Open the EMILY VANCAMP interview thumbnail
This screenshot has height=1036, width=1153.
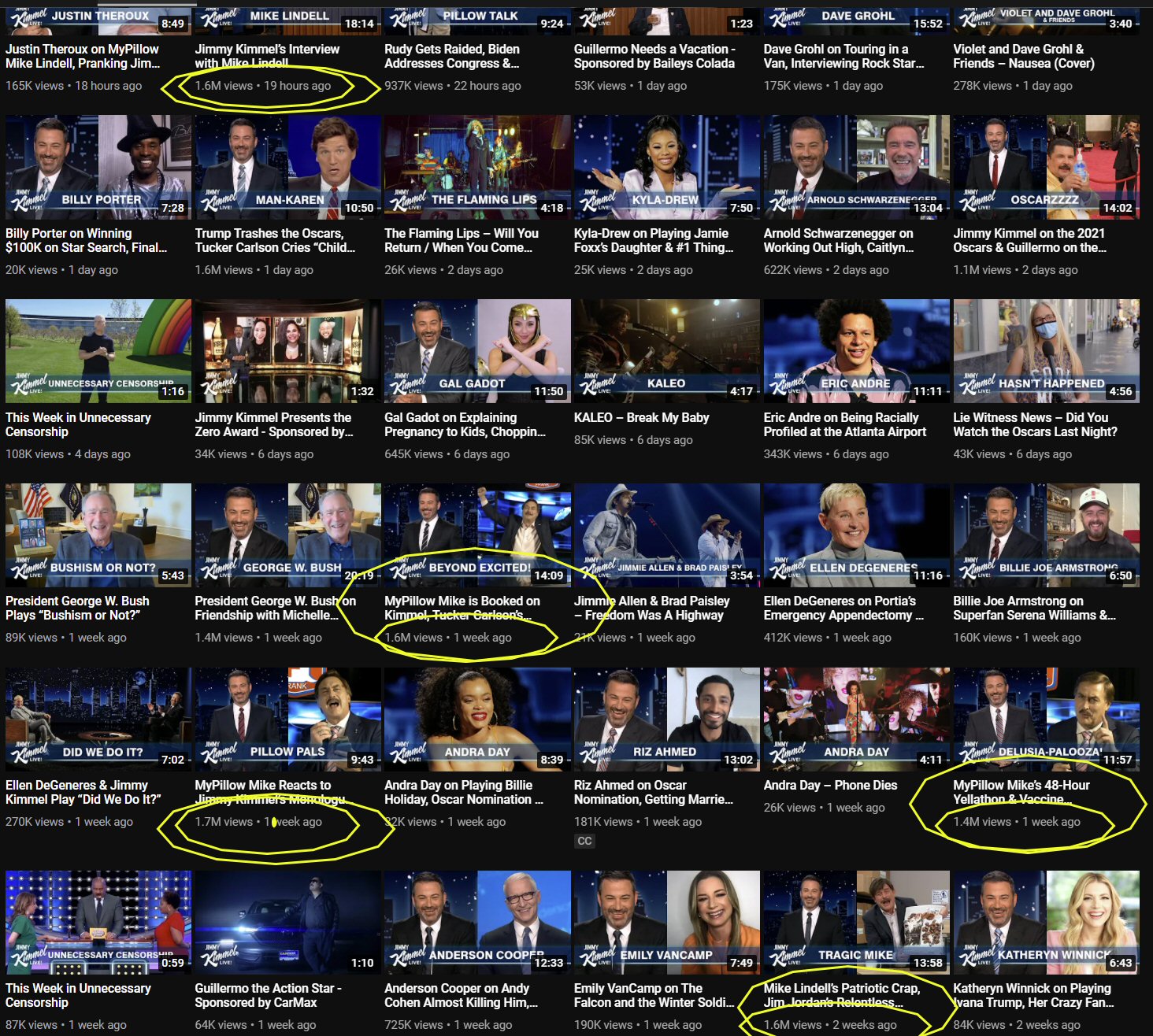click(667, 923)
